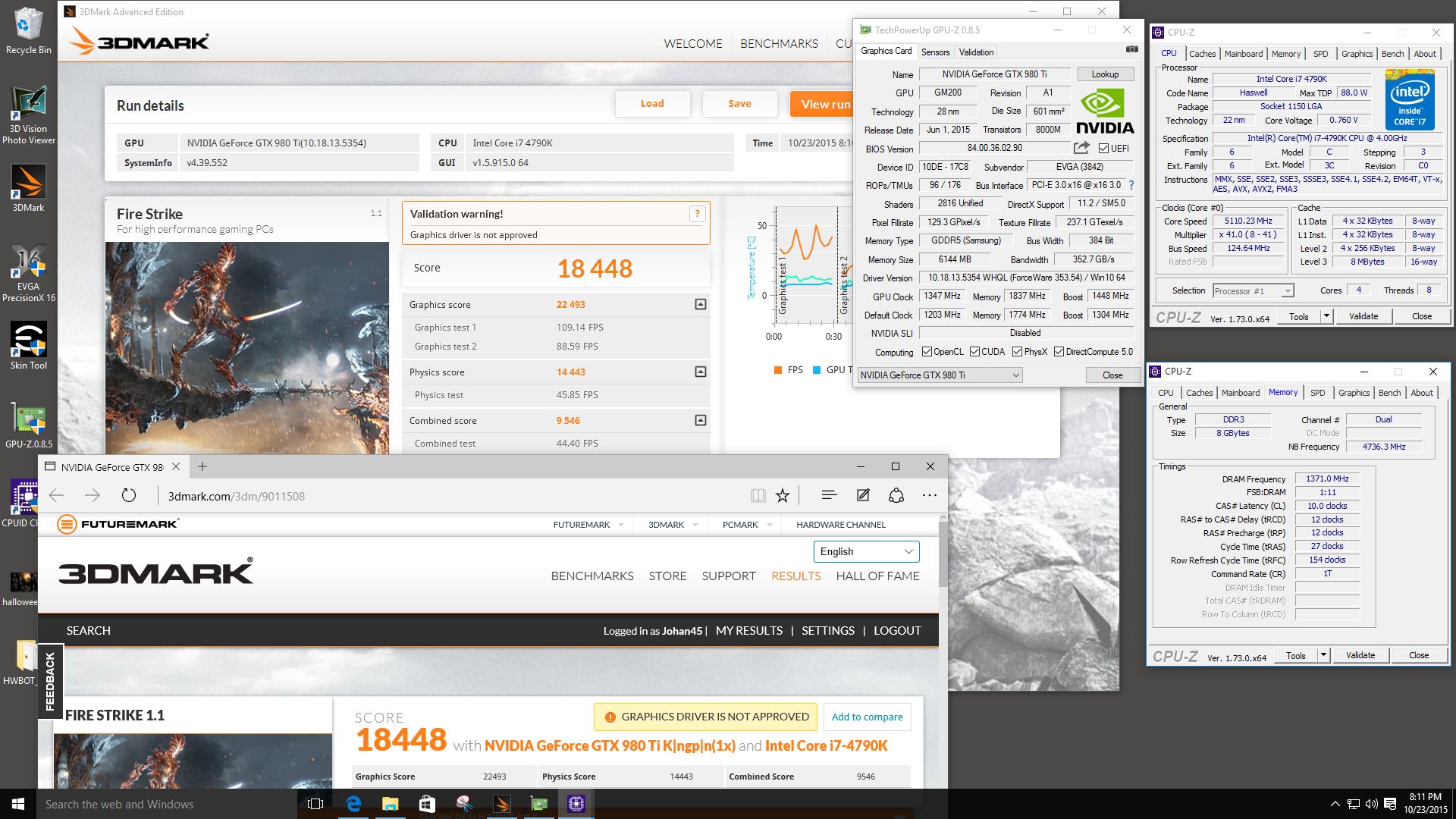Click the browser forward arrow
This screenshot has width=1456, height=819.
(92, 496)
